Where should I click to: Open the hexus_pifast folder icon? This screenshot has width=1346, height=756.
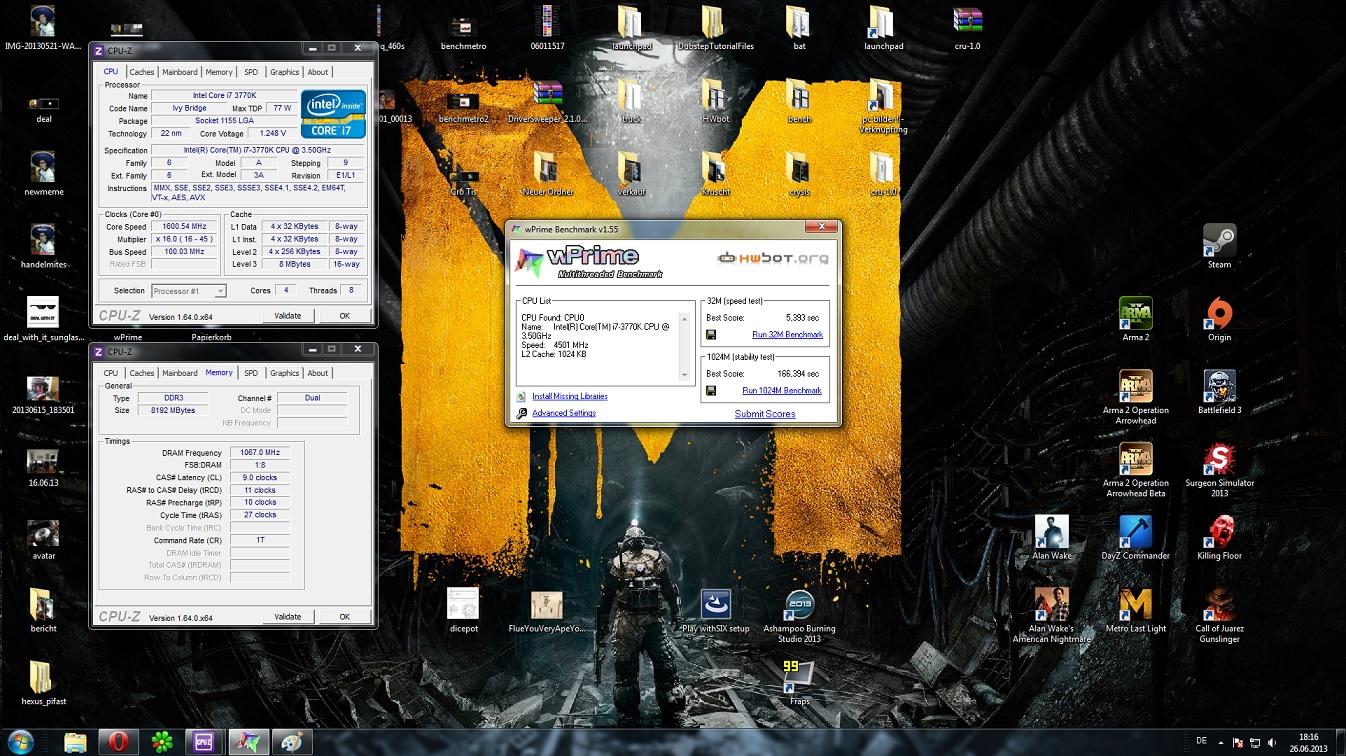(42, 677)
